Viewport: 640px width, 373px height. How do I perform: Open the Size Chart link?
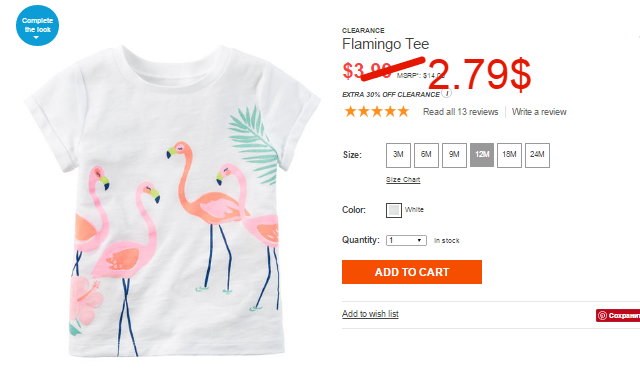(403, 180)
